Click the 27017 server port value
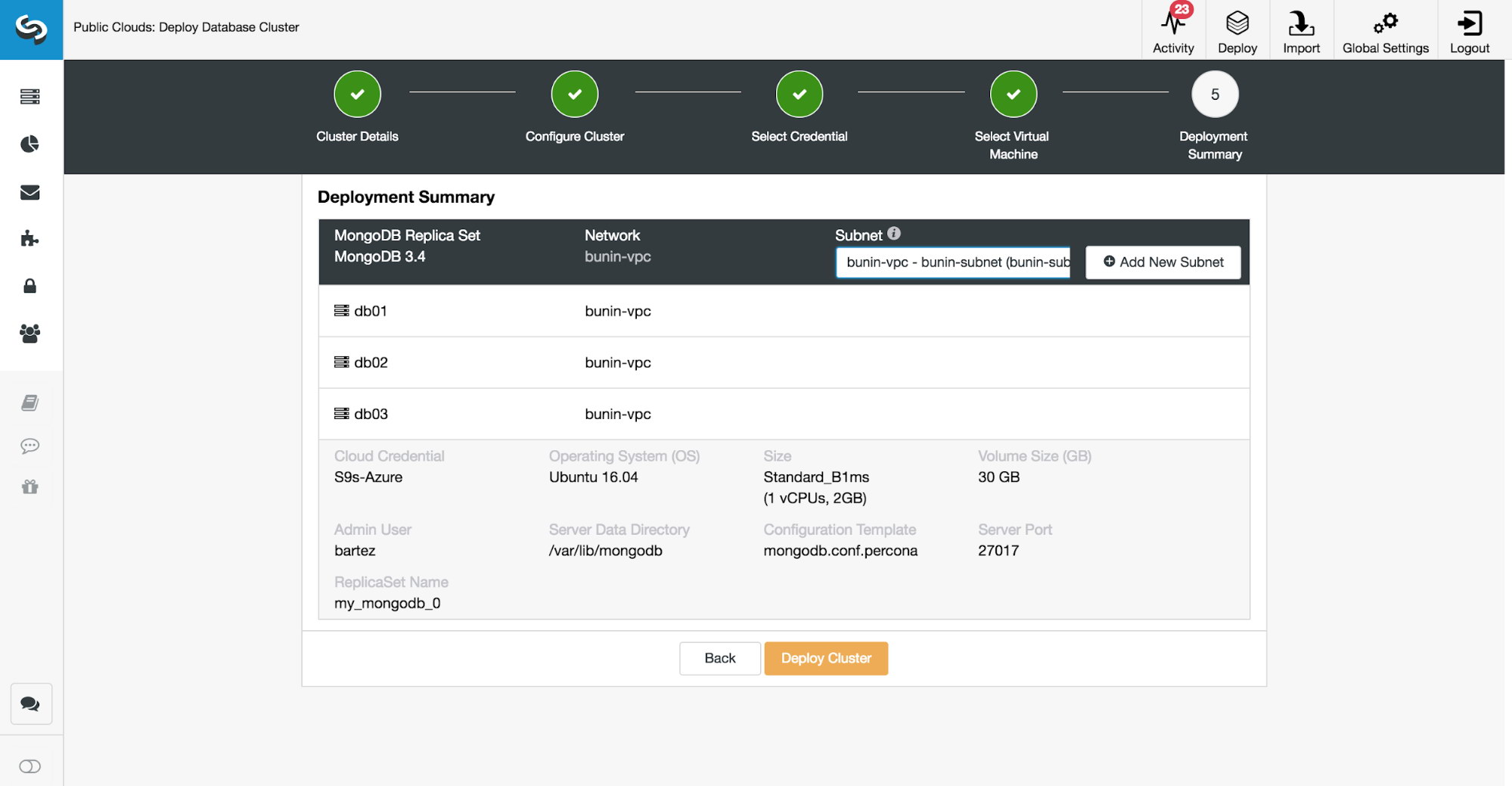 click(998, 551)
